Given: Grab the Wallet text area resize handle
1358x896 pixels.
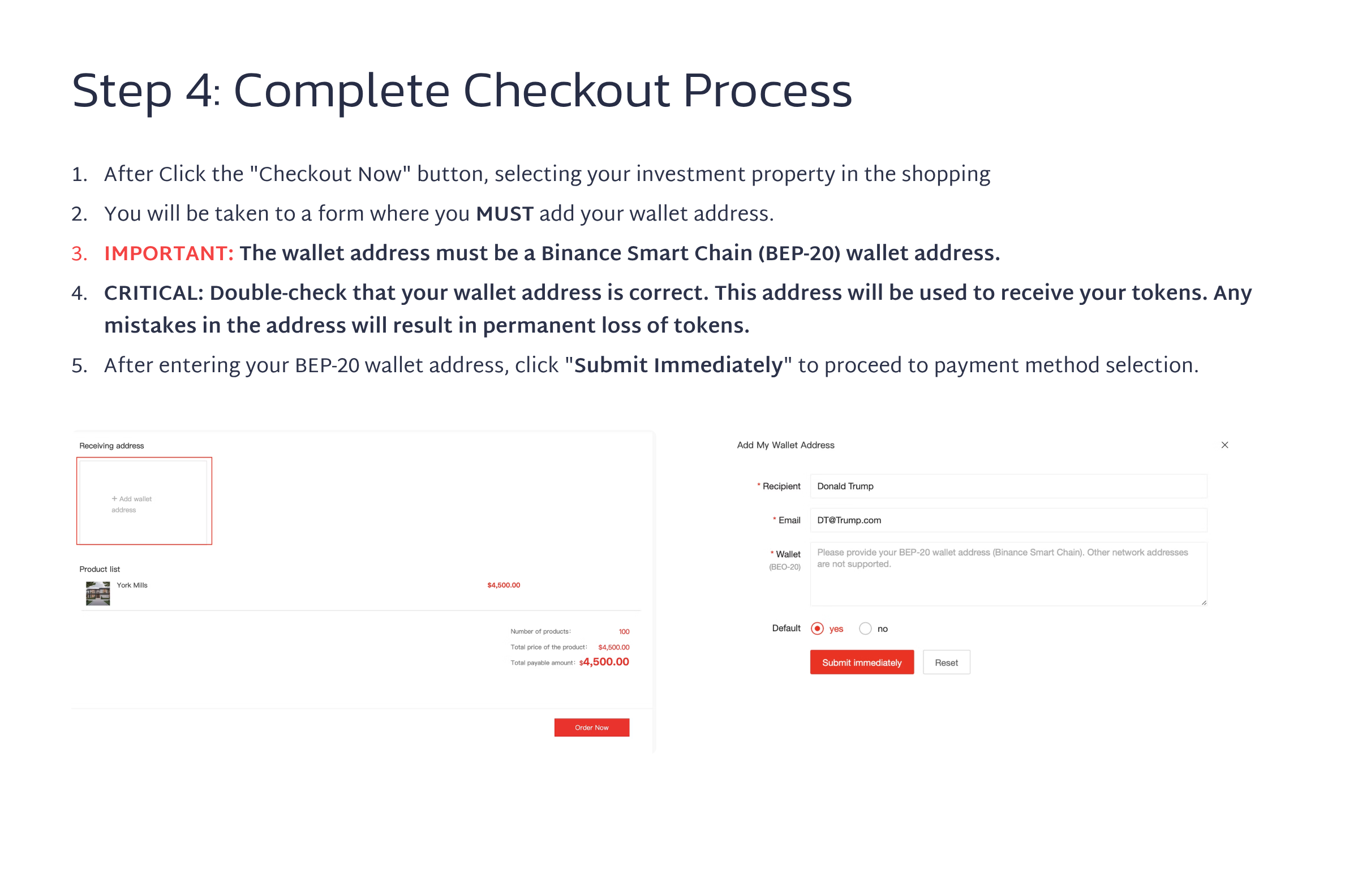Looking at the screenshot, I should click(x=1204, y=602).
